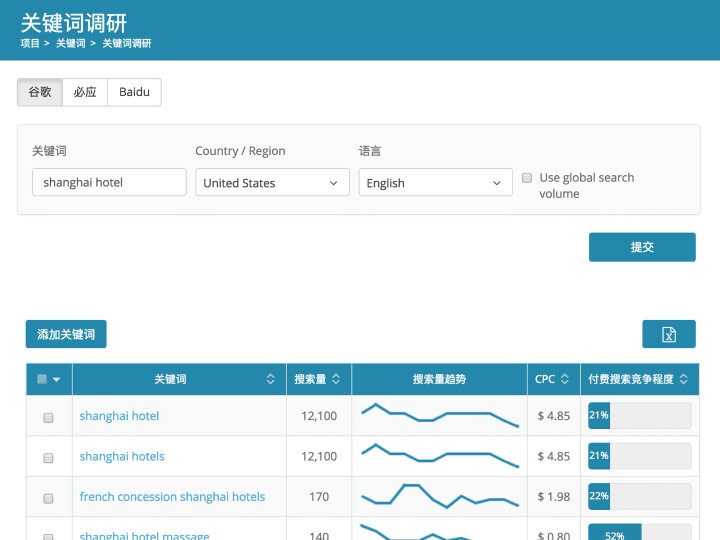Click the 添加关键词 button

click(66, 334)
